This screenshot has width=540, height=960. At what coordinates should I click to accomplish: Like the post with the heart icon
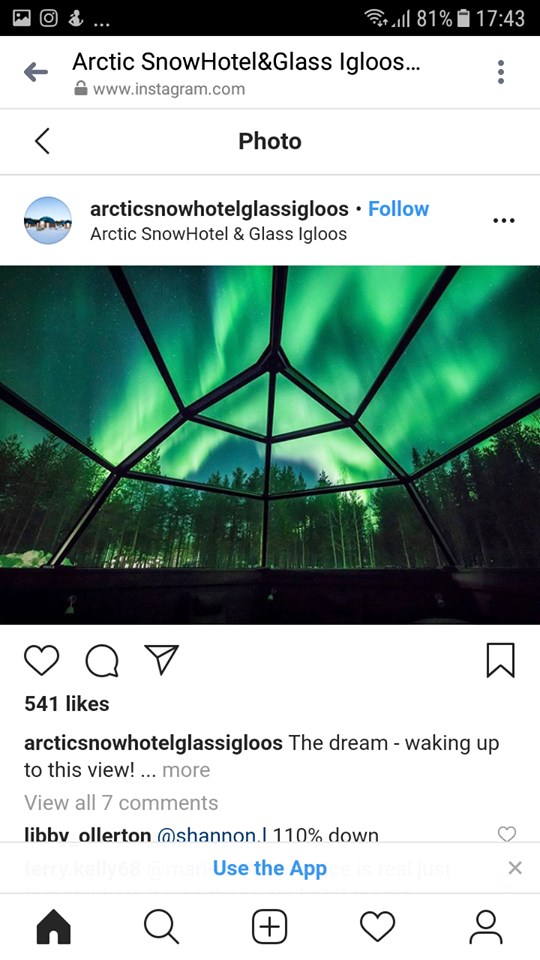pos(42,661)
